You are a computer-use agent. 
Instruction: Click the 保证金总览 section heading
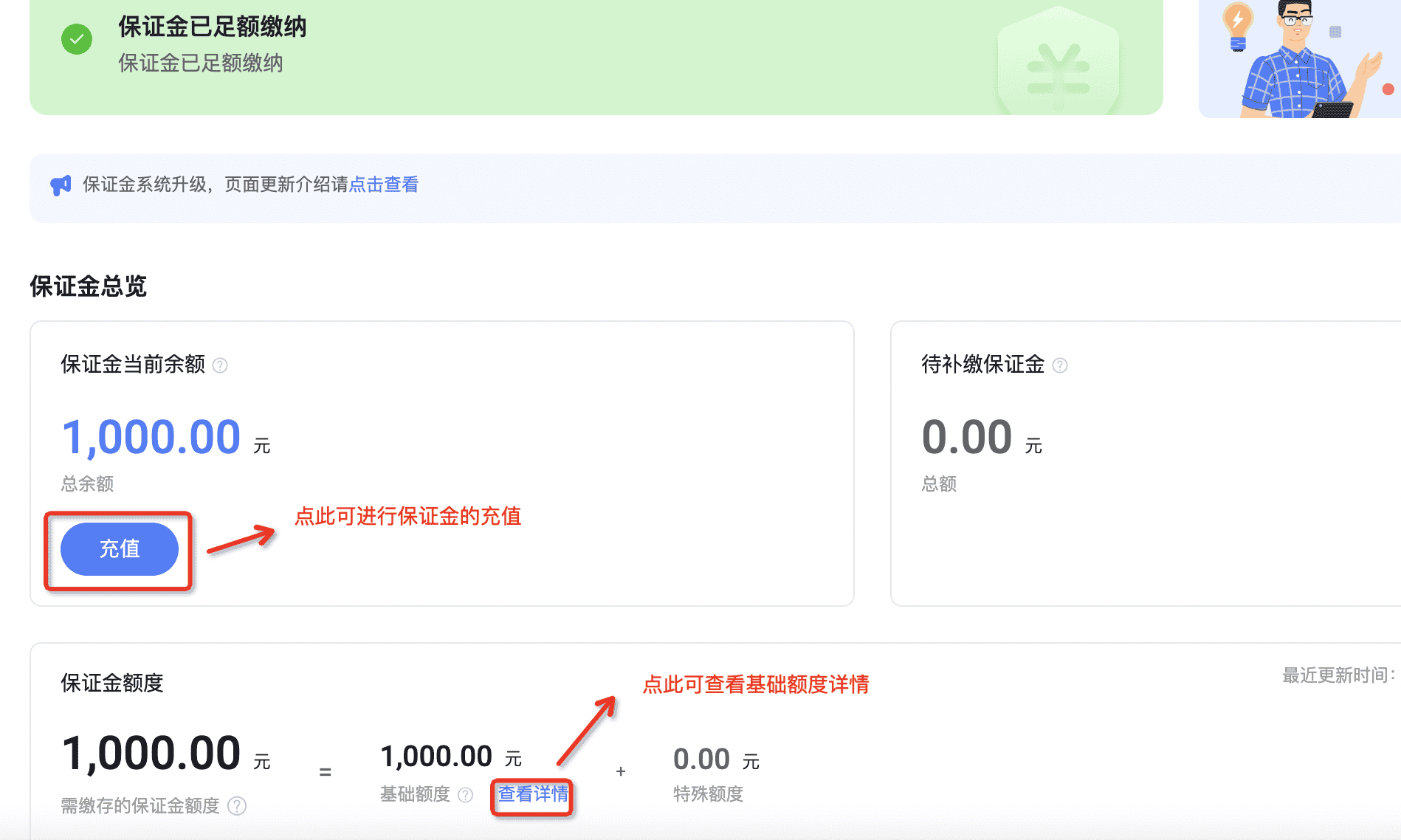pyautogui.click(x=88, y=286)
